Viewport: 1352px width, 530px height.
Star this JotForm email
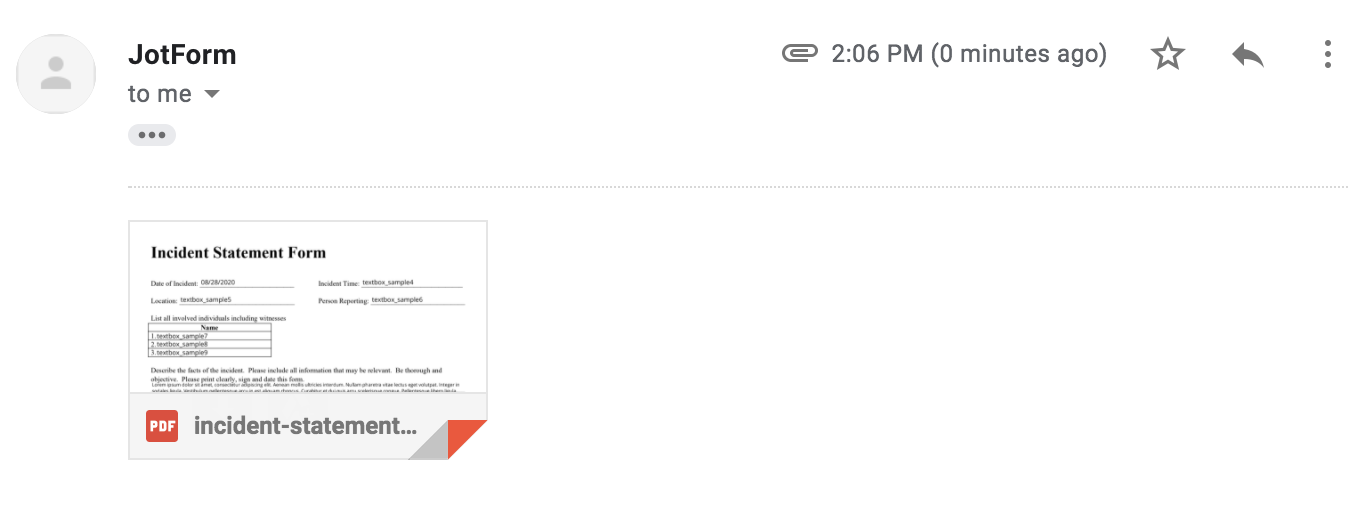[1167, 54]
